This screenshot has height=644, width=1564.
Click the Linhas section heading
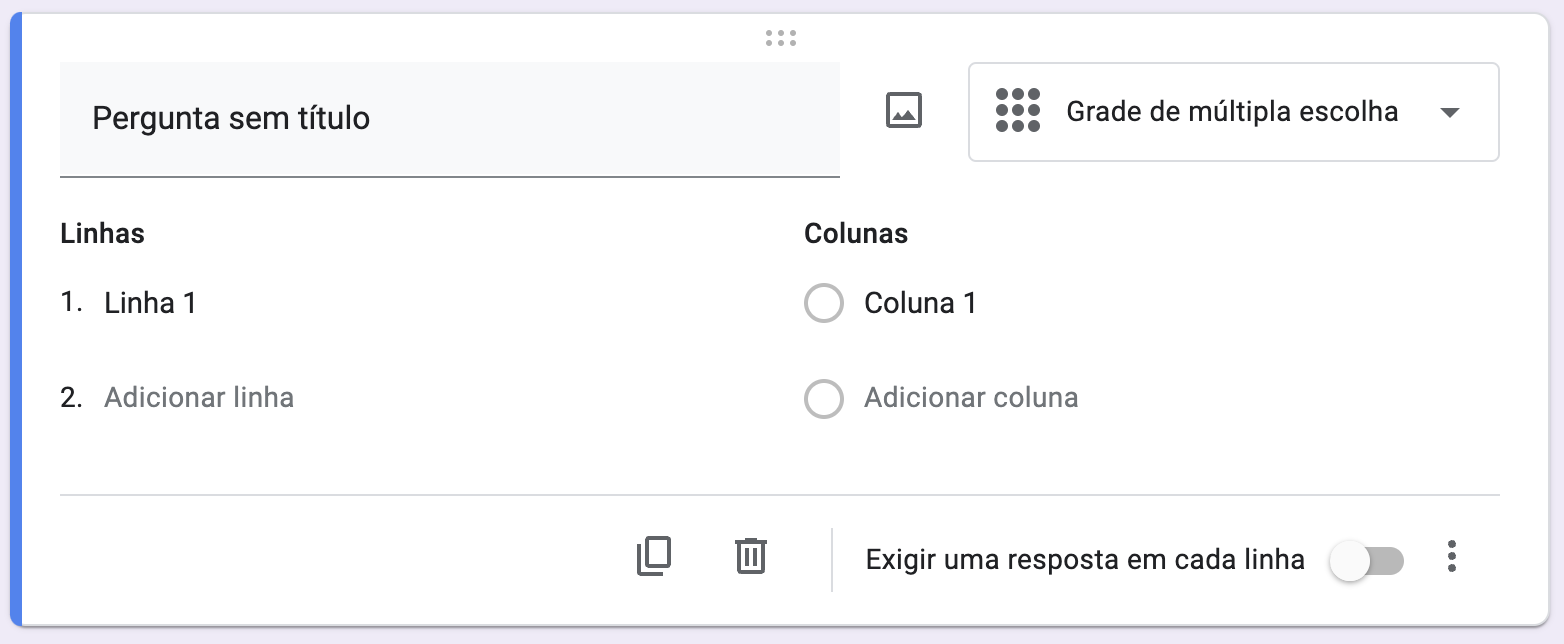(x=102, y=234)
